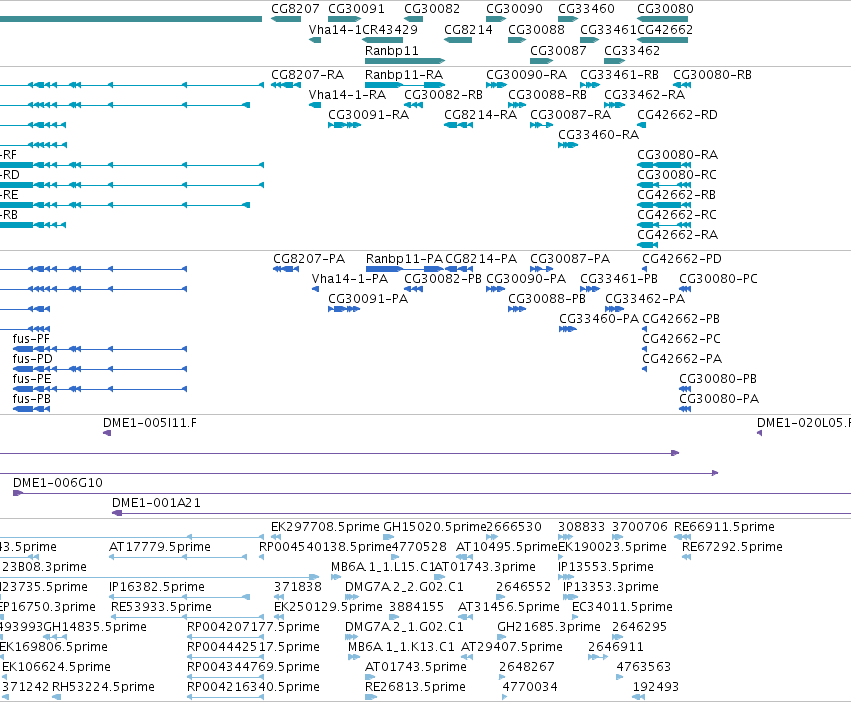Select EST RE26813.5prime label

pyautogui.click(x=415, y=687)
